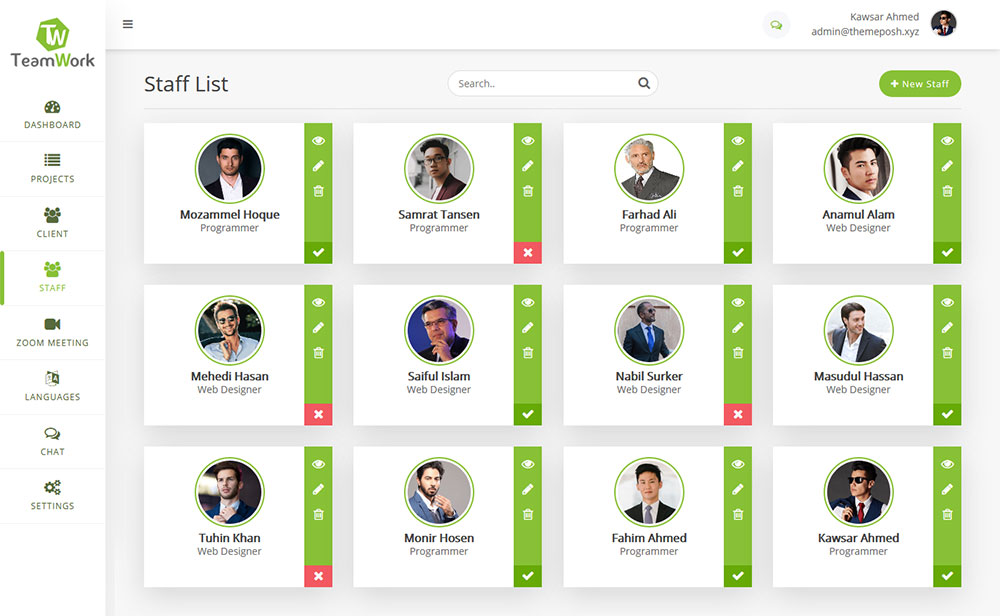The image size is (1000, 616).
Task: Expand the sidebar with the hamburger menu
Action: (128, 24)
